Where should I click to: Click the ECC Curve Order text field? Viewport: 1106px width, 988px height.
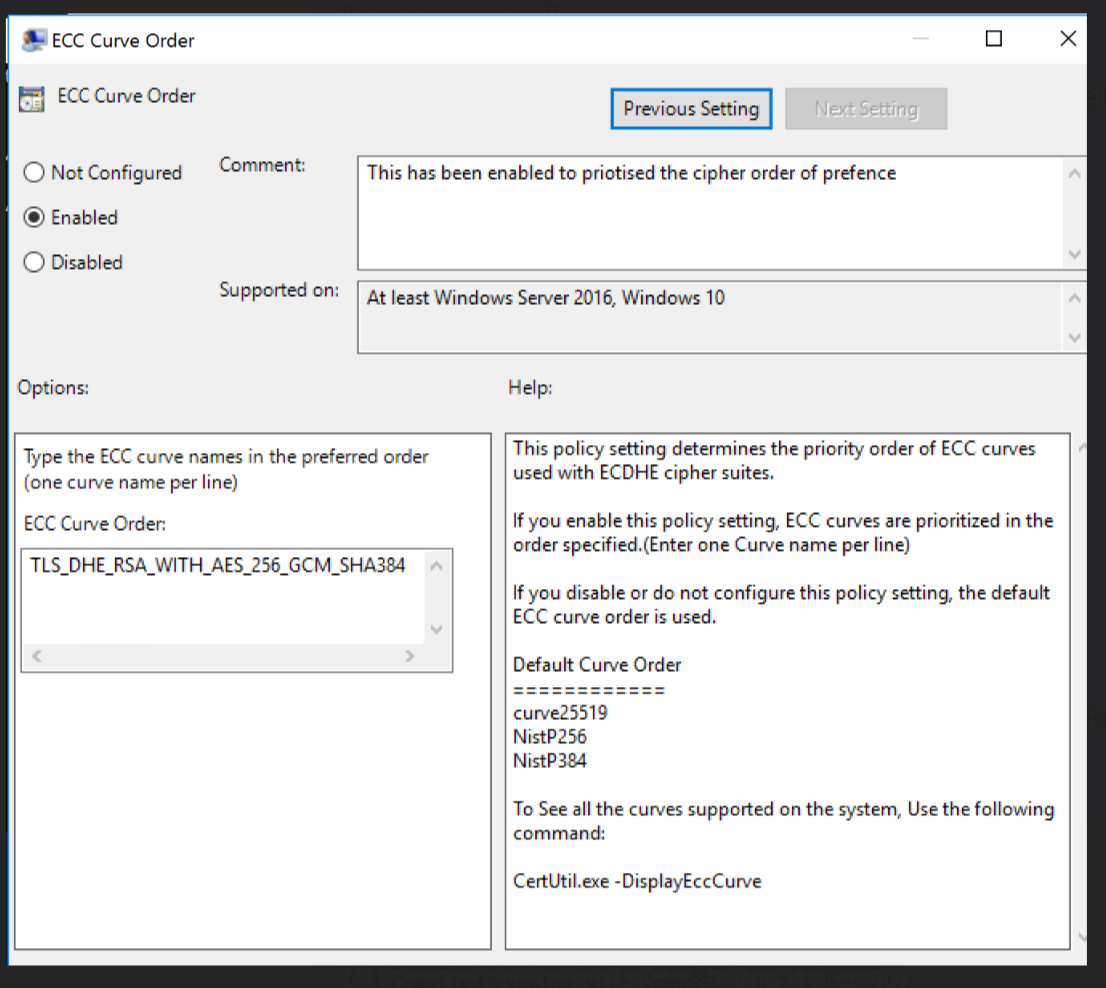click(225, 597)
